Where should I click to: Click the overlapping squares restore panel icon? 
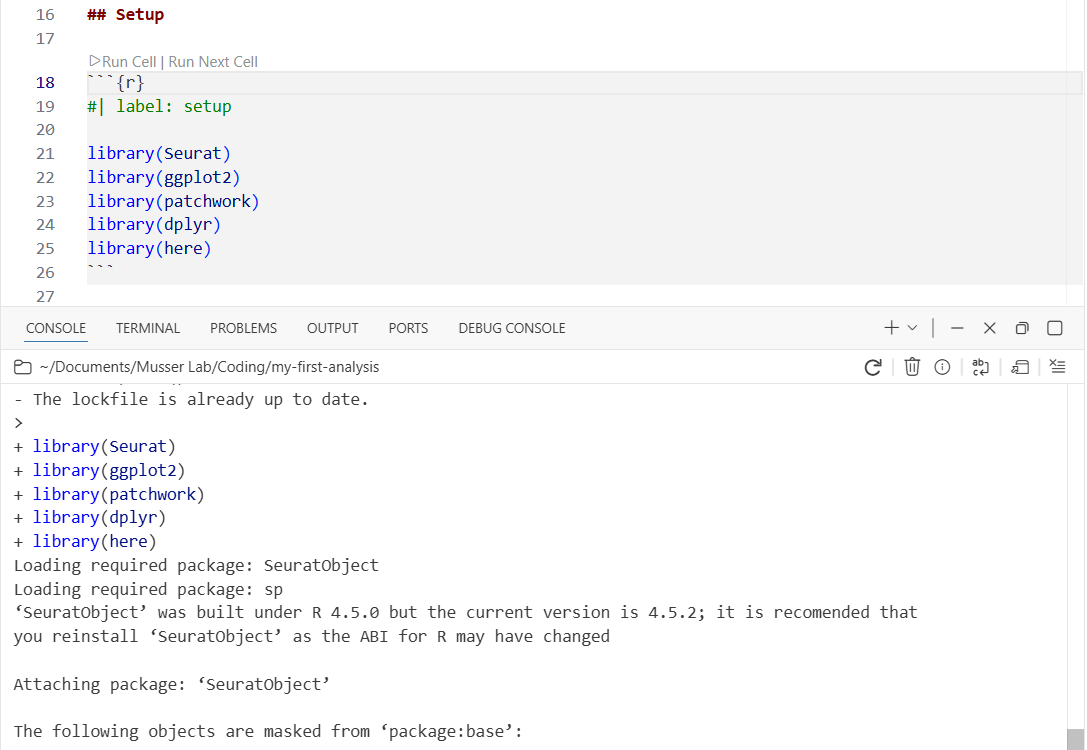1022,328
